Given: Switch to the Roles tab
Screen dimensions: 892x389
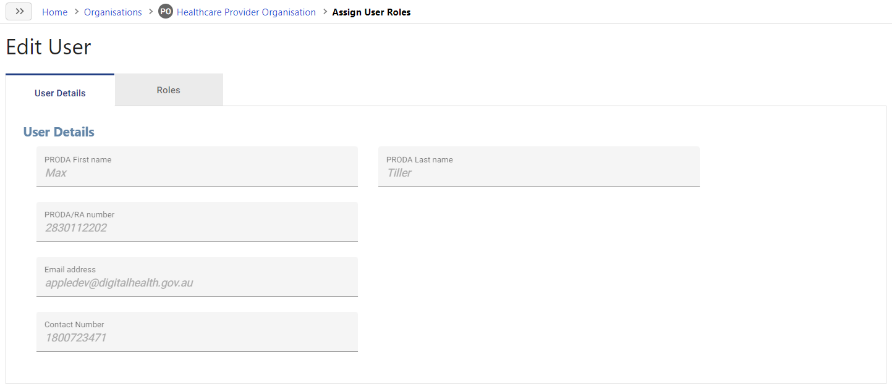Looking at the screenshot, I should coord(168,90).
